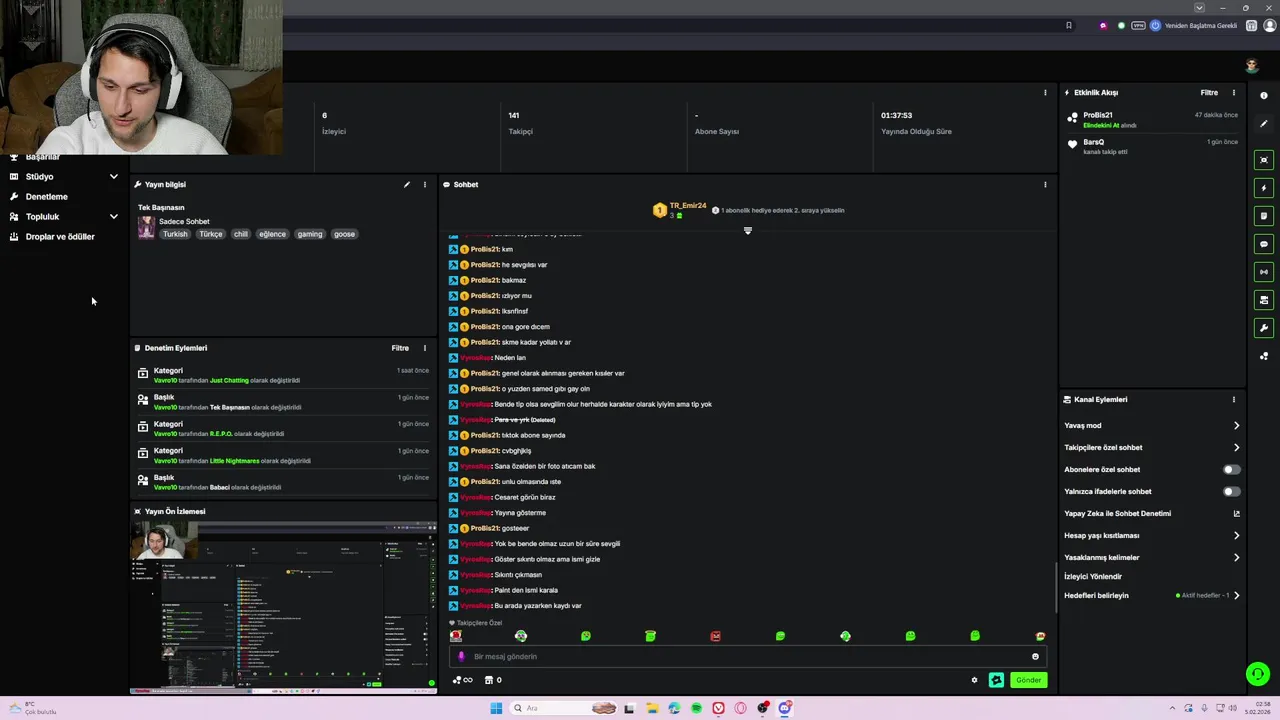Open the Etkinlik Akışı three-dot menu
Viewport: 1280px width, 720px height.
[1233, 92]
